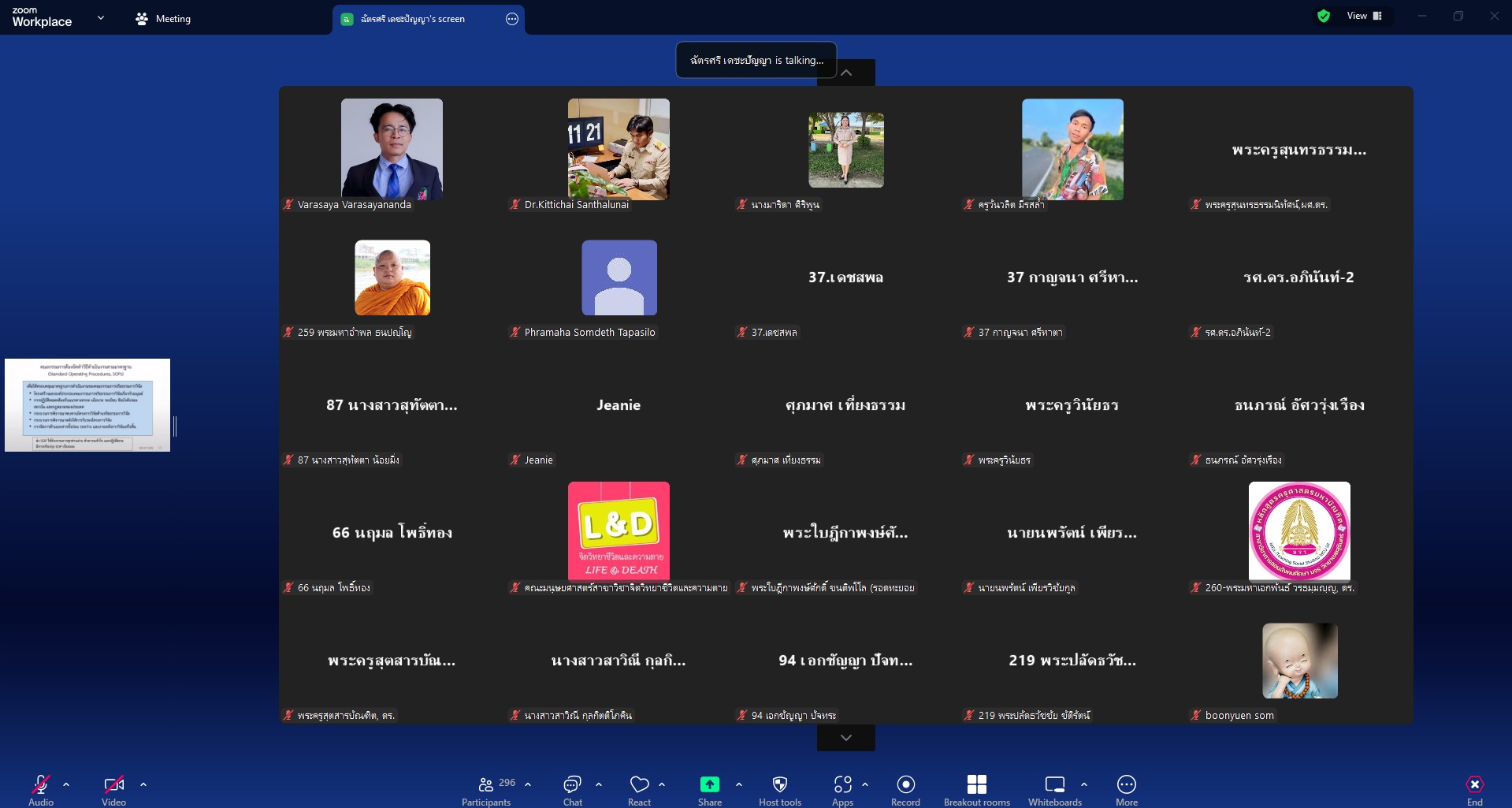Start camera with the Video icon
The height and width of the screenshot is (808, 1512).
(x=113, y=784)
